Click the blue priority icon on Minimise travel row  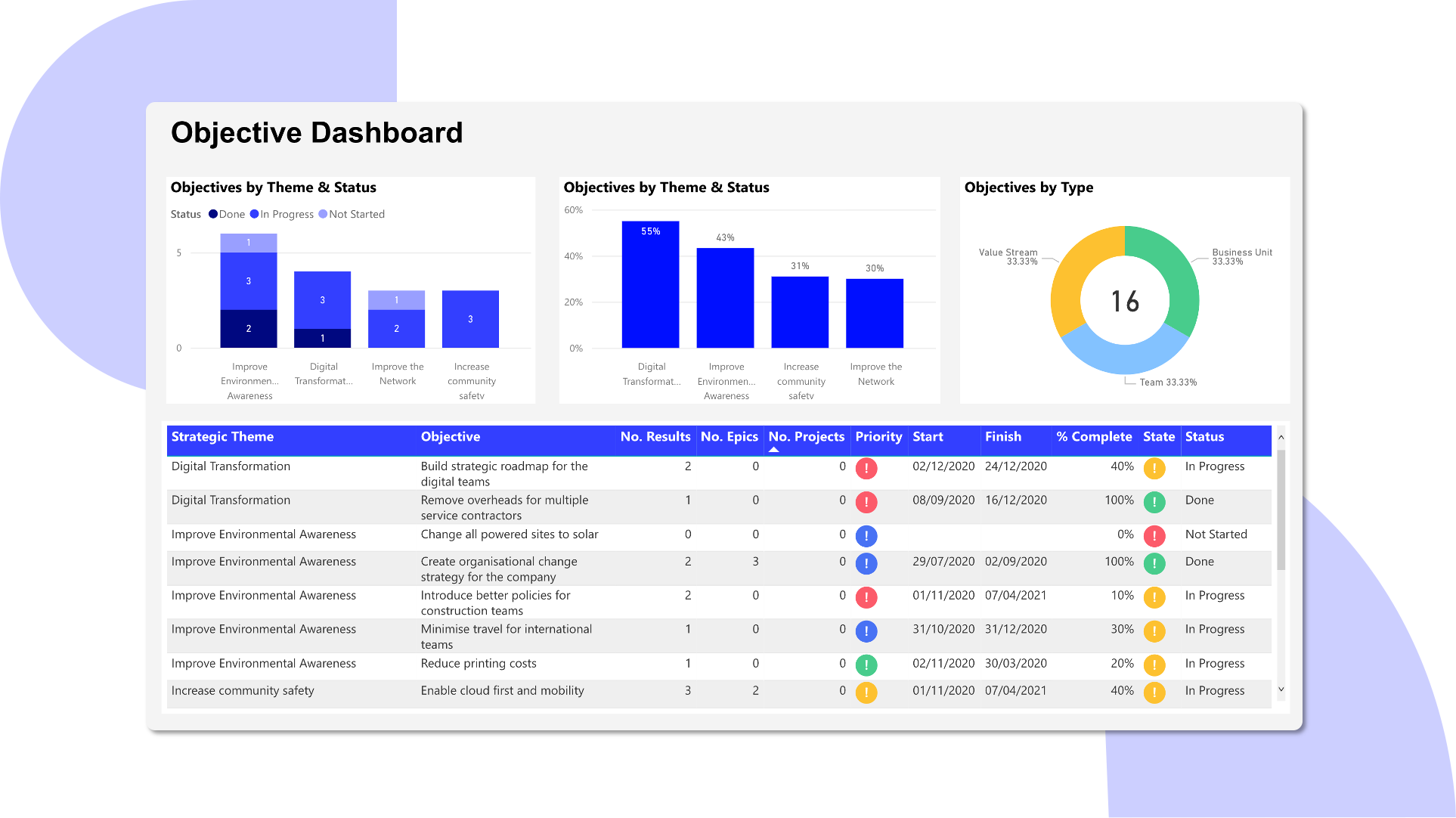coord(866,631)
